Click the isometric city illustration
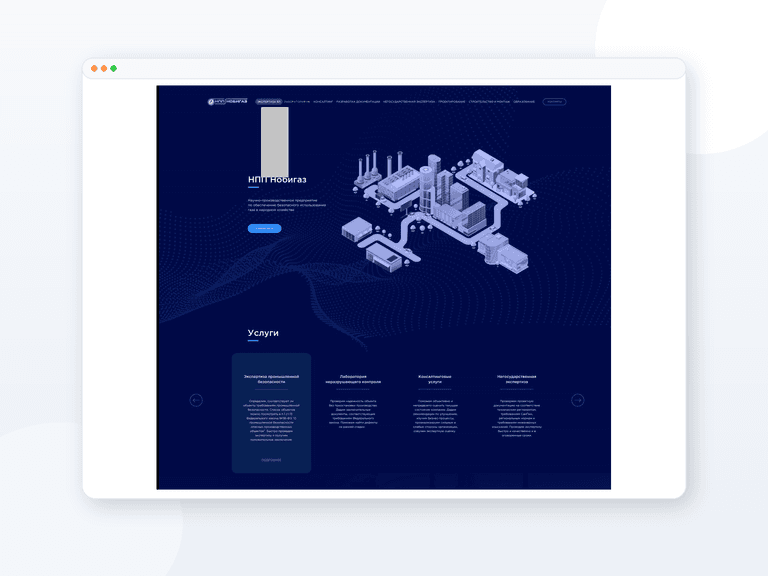The width and height of the screenshot is (768, 576). [436, 211]
